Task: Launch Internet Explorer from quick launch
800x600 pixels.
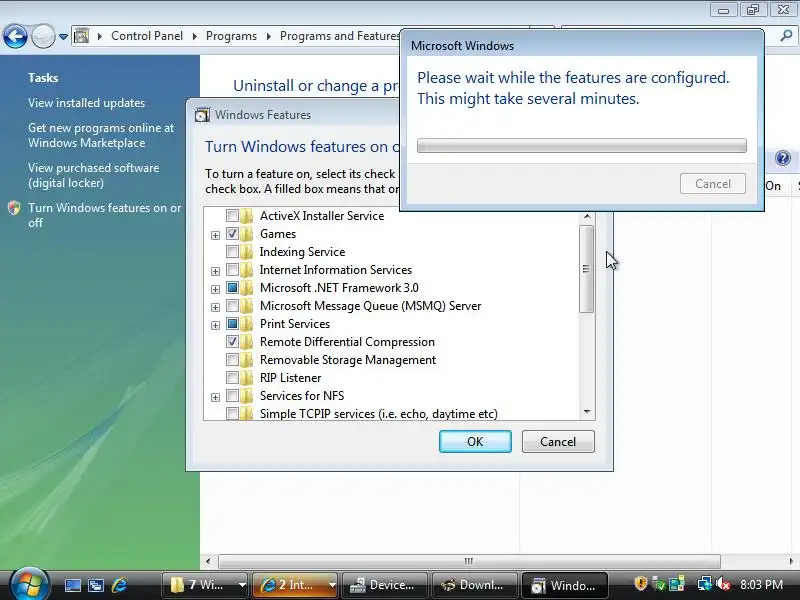Action: 119,585
